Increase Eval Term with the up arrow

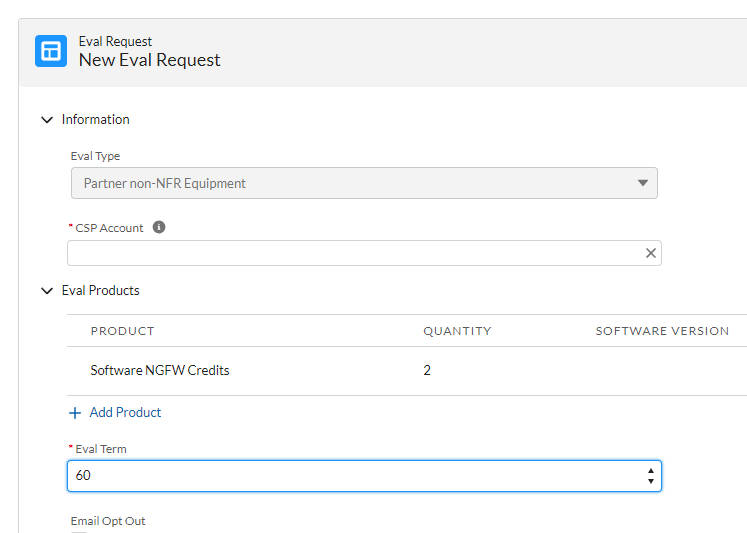(651, 471)
